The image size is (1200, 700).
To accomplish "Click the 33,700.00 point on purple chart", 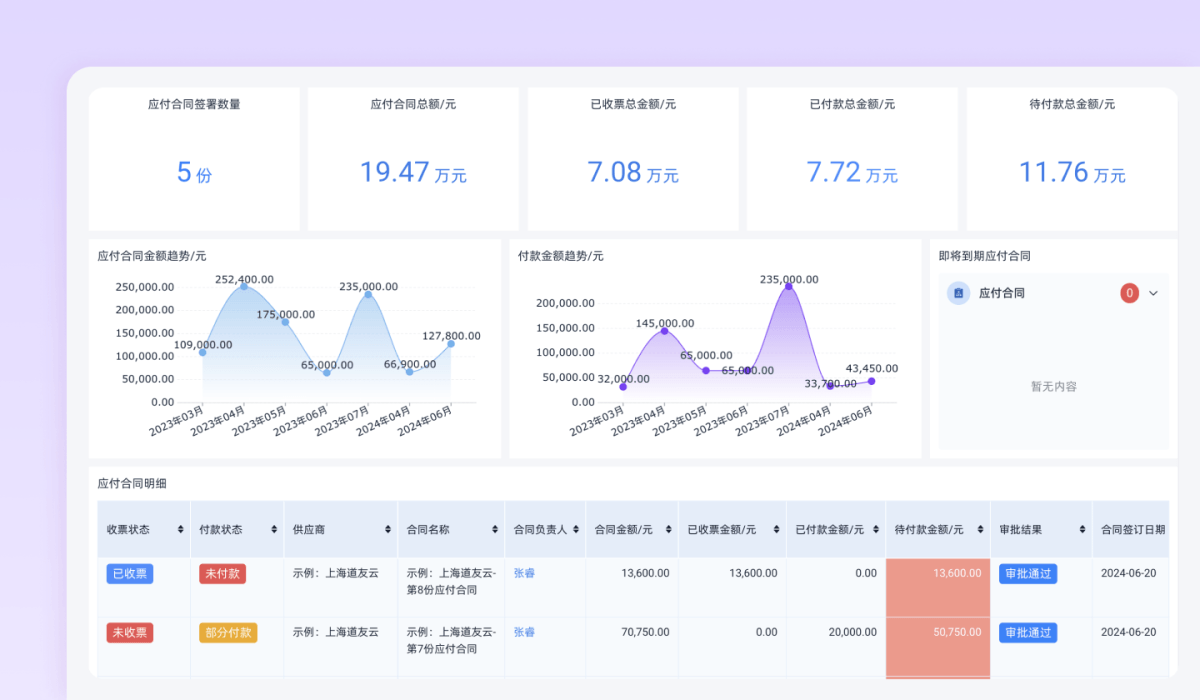I will point(829,386).
